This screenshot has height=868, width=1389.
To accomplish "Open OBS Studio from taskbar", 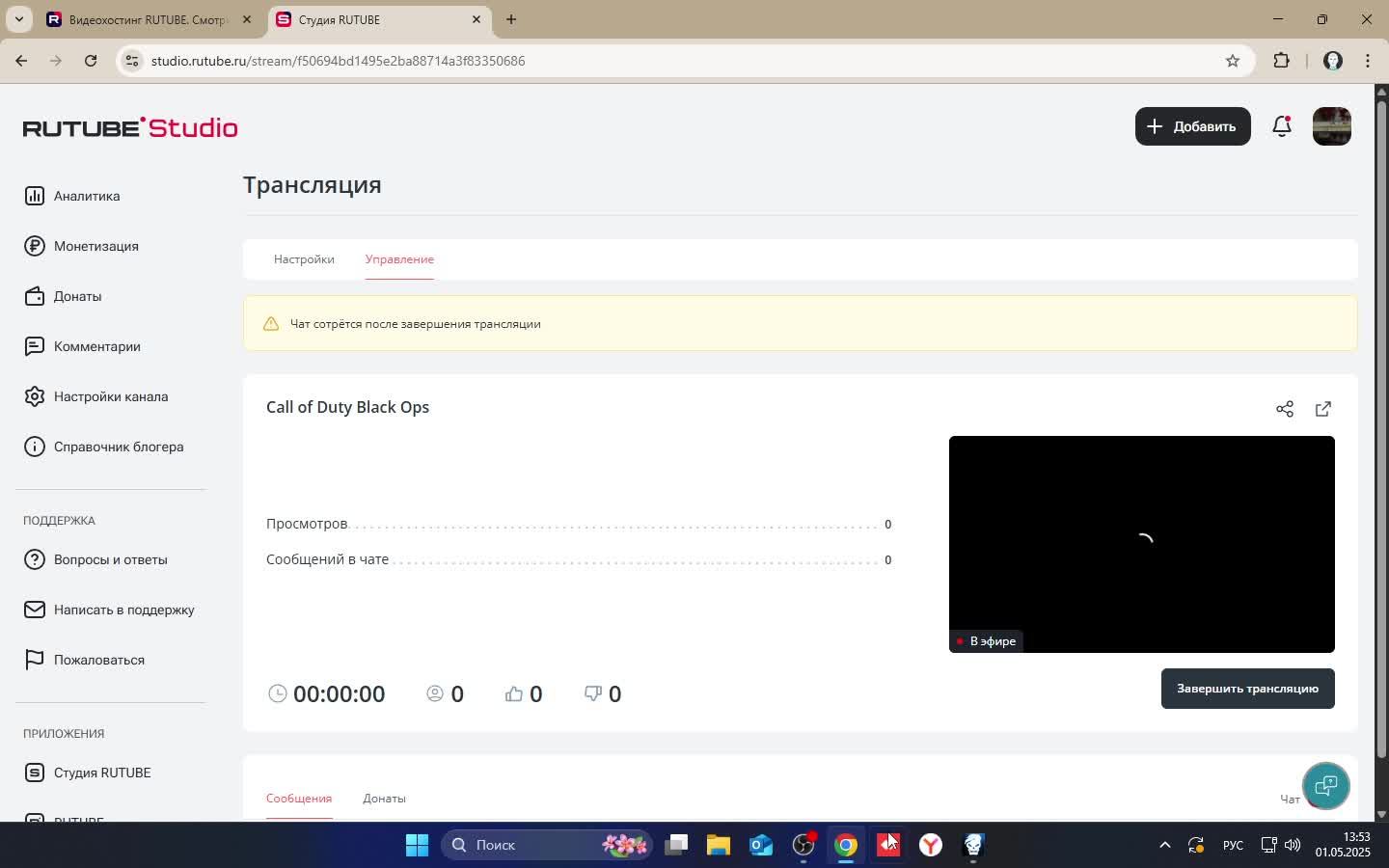I will (803, 845).
